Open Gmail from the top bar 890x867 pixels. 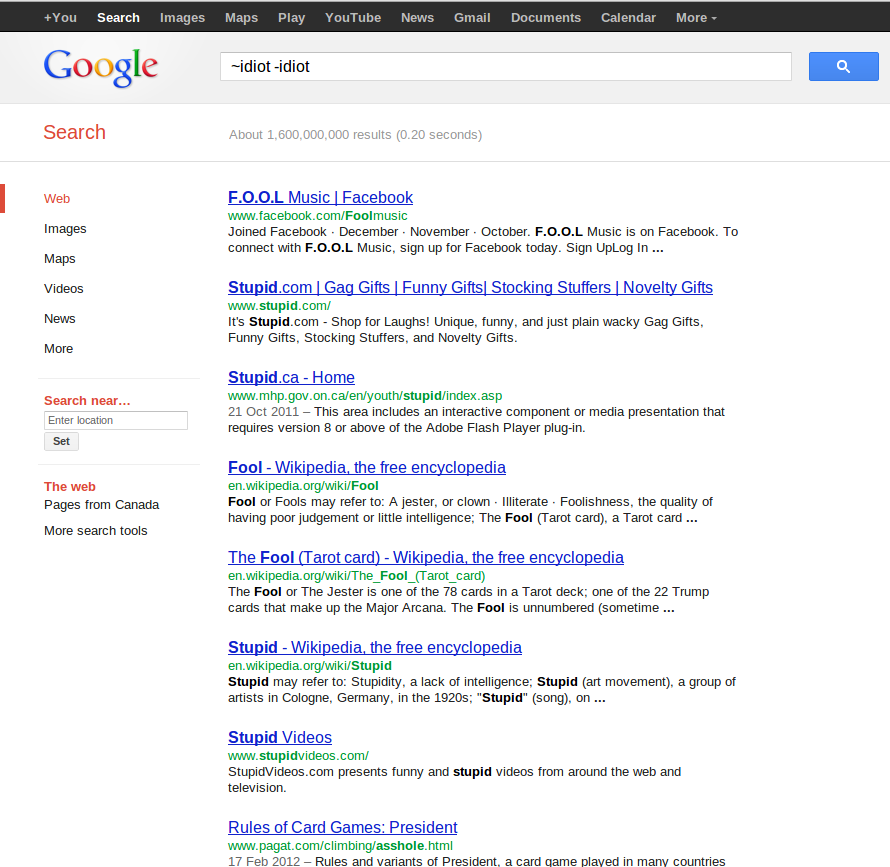472,18
